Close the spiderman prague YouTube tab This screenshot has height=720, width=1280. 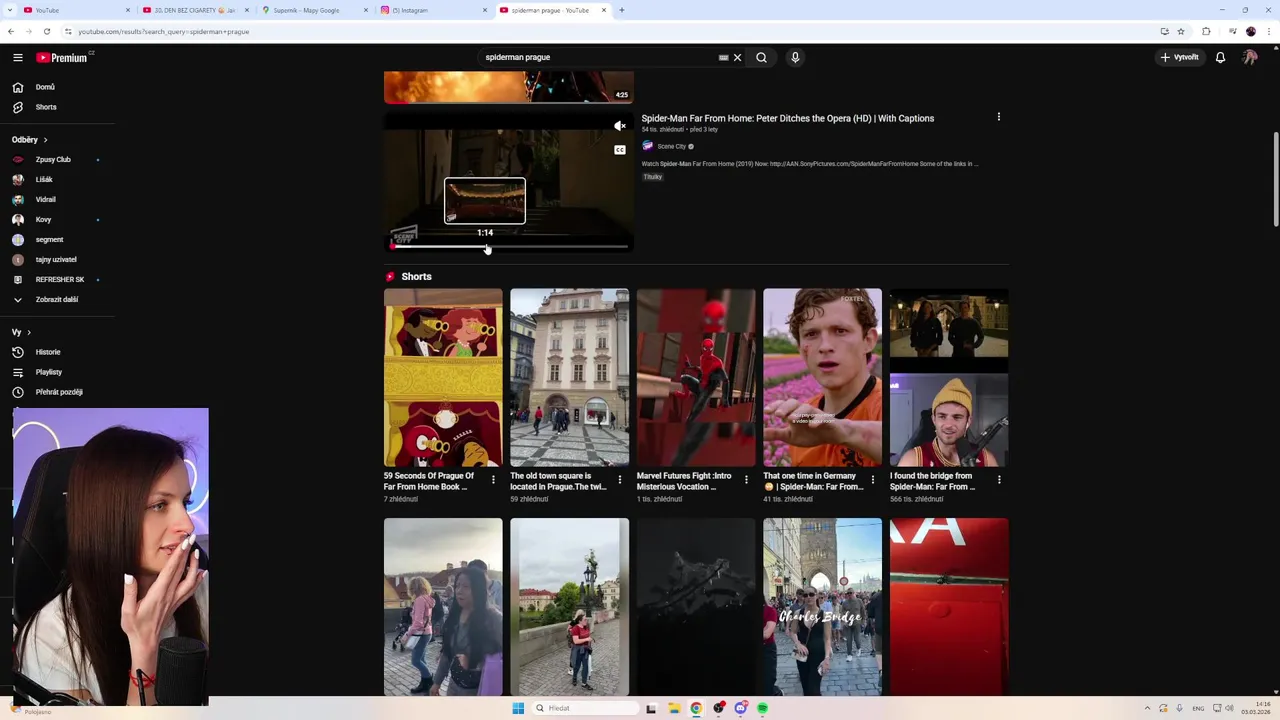604,10
